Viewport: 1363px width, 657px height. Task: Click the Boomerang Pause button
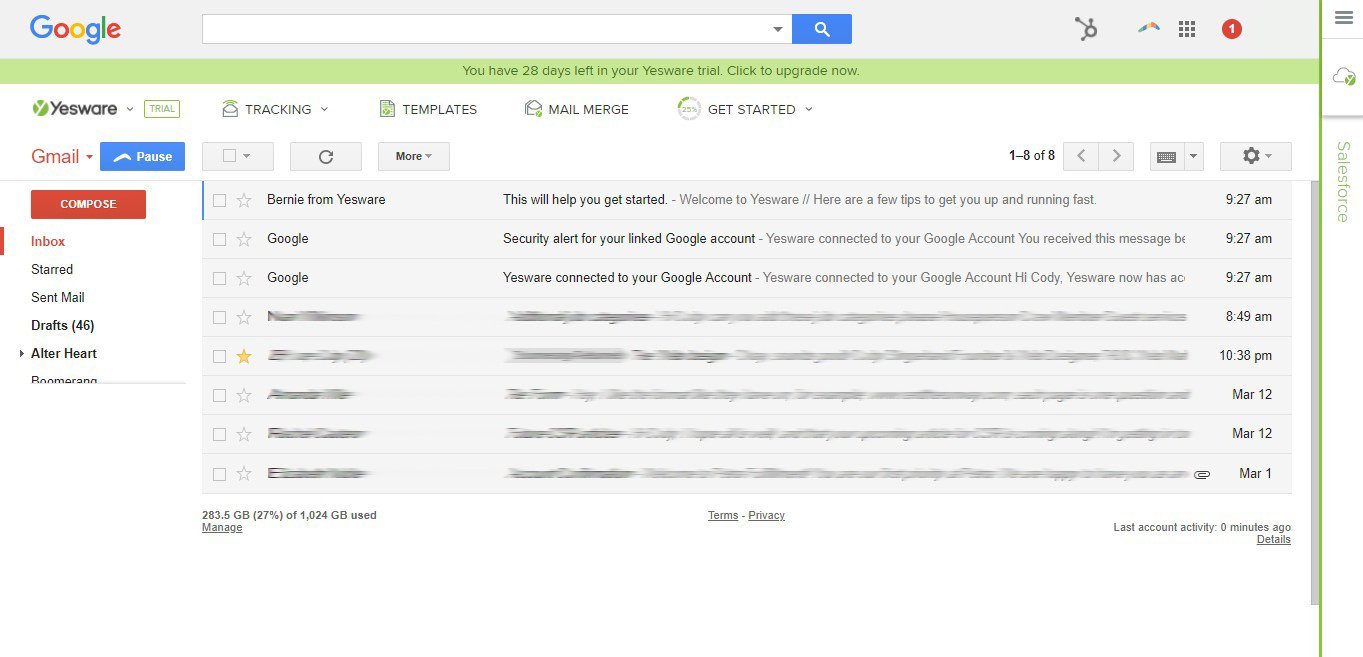tap(142, 157)
